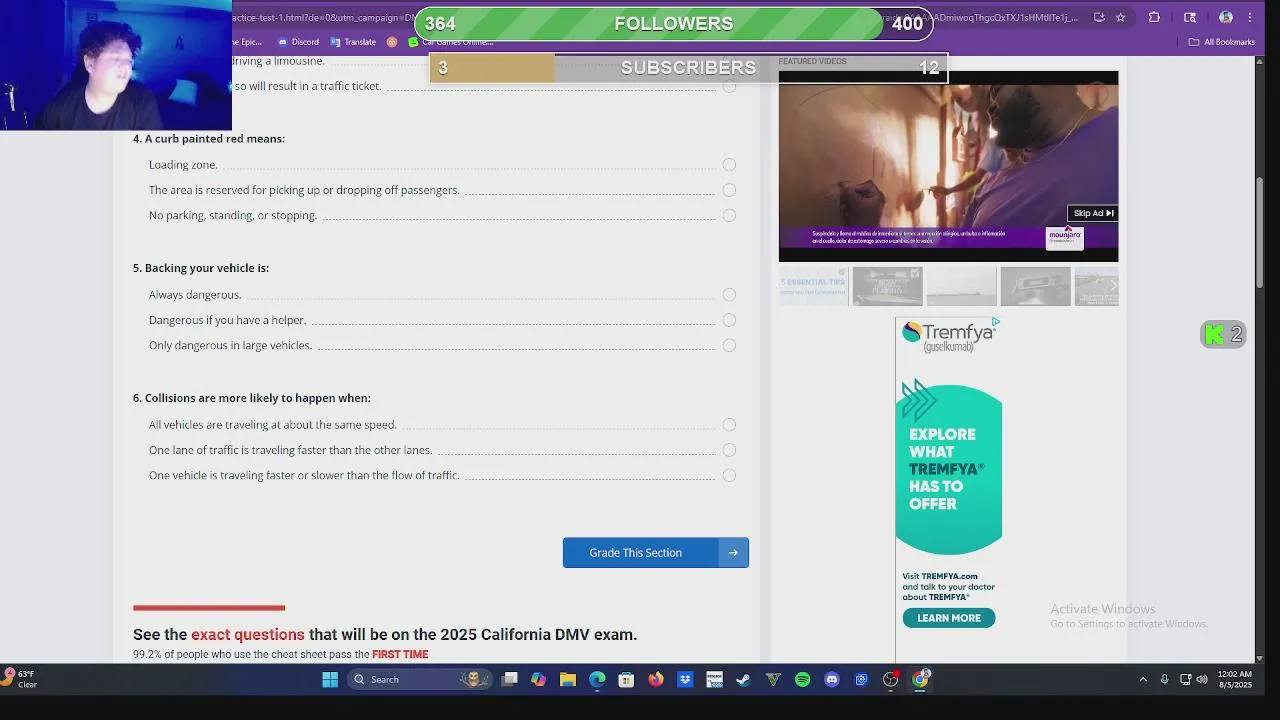
Task: Open the Discord taskbar icon
Action: point(831,680)
